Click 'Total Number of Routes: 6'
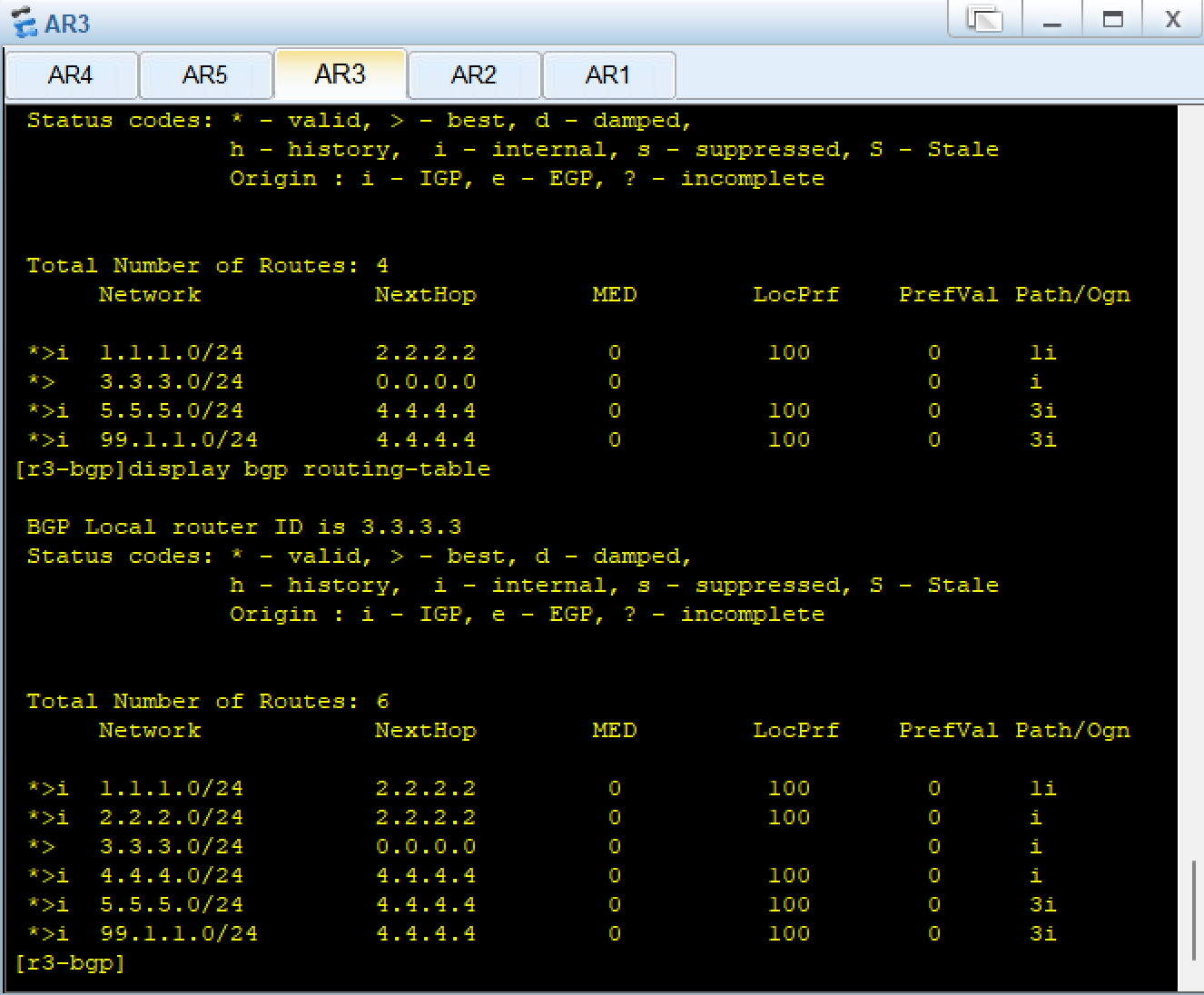1204x995 pixels. tap(208, 702)
